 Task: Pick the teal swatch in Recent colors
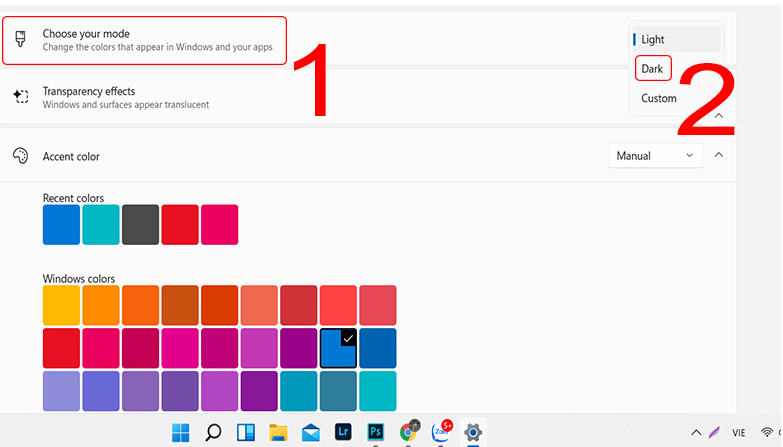point(101,225)
